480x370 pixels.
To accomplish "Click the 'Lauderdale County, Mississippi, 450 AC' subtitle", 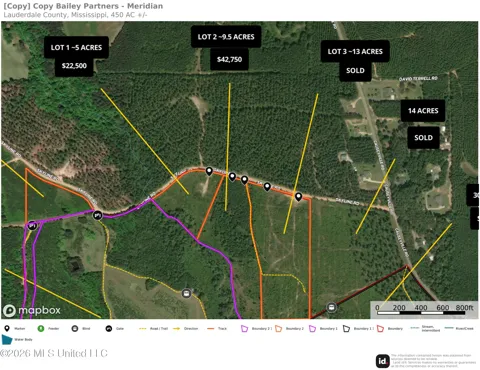I will click(x=75, y=15).
